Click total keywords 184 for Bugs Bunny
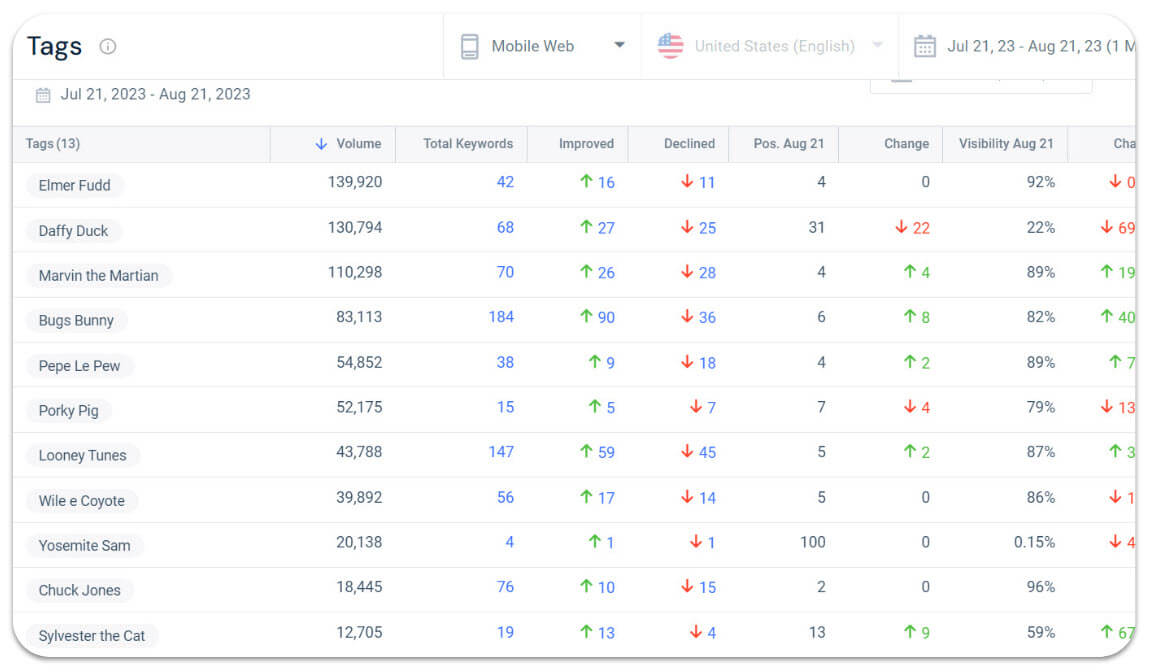 coord(501,317)
